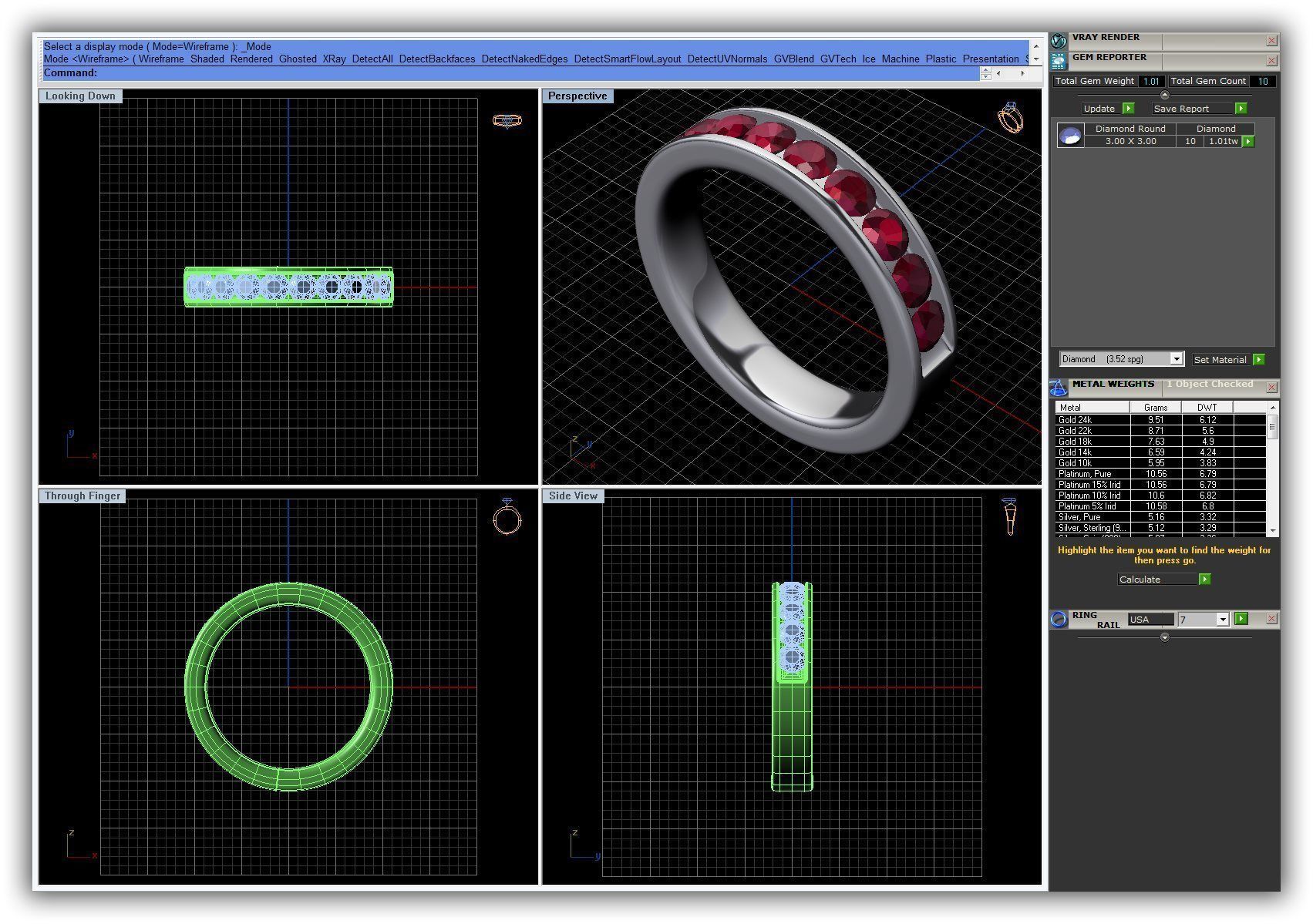The height and width of the screenshot is (924, 1313).
Task: Click green go arrow in Ring Rail bar
Action: click(x=1241, y=619)
